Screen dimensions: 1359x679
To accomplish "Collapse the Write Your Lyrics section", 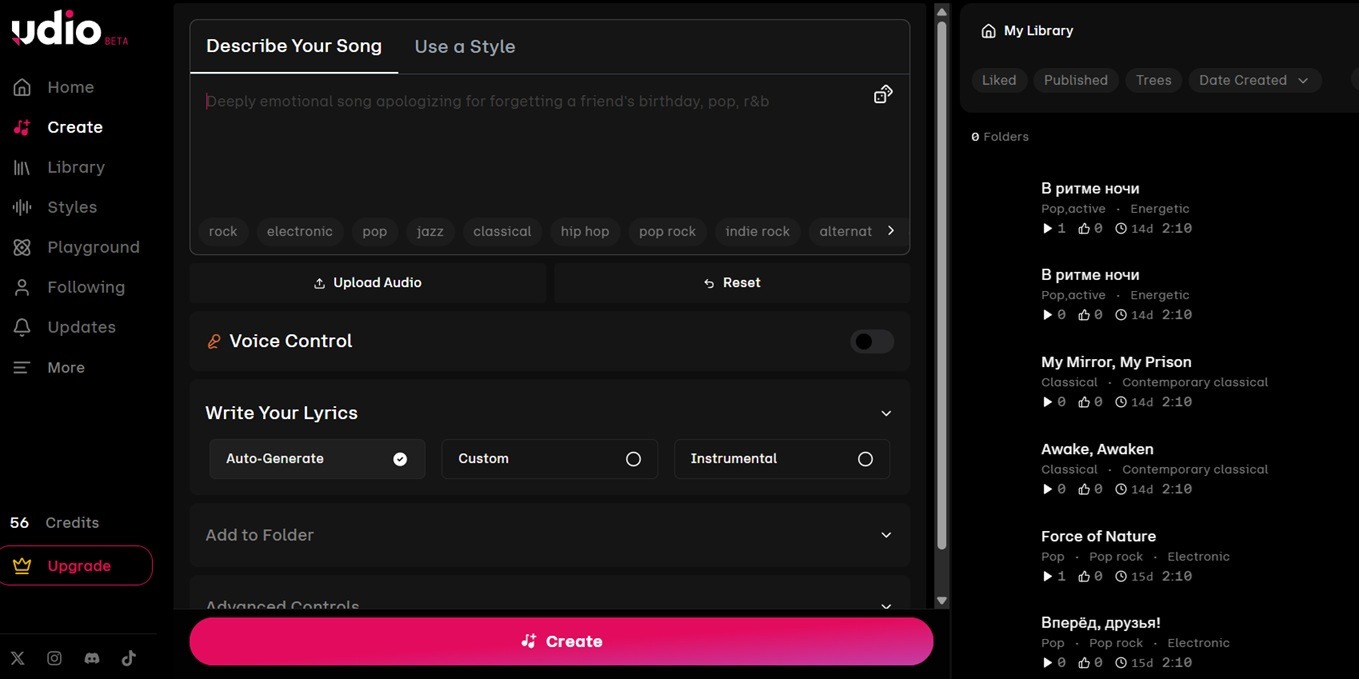I will click(x=886, y=413).
